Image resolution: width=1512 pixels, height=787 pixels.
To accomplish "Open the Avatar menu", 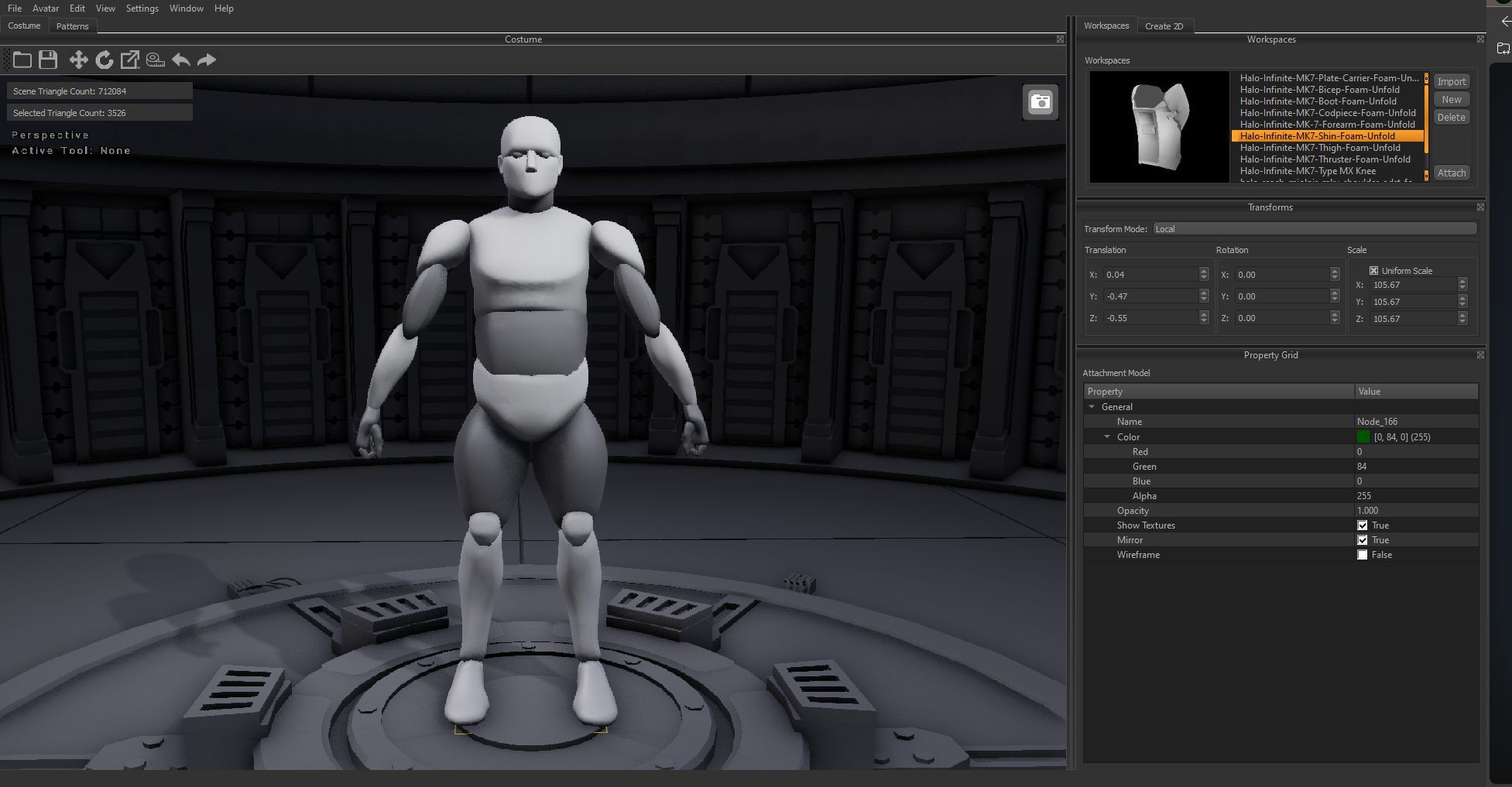I will (x=46, y=9).
